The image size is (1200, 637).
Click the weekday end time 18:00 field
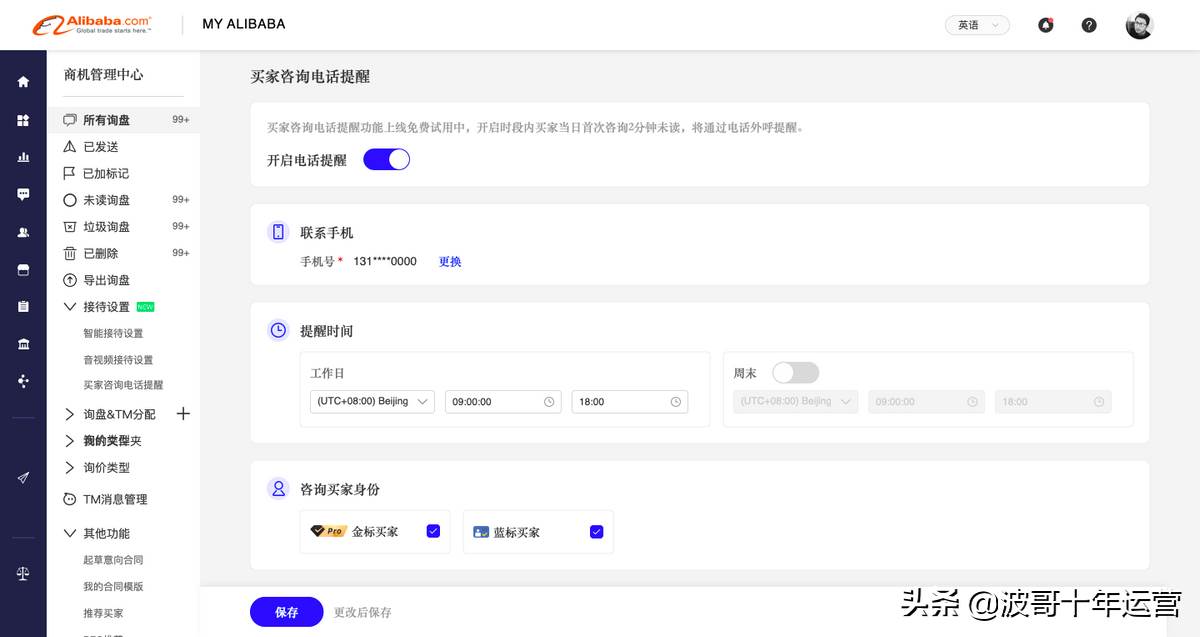[630, 402]
